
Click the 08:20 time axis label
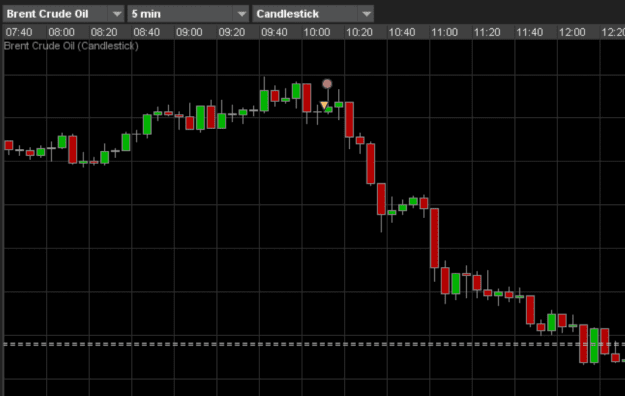click(104, 32)
